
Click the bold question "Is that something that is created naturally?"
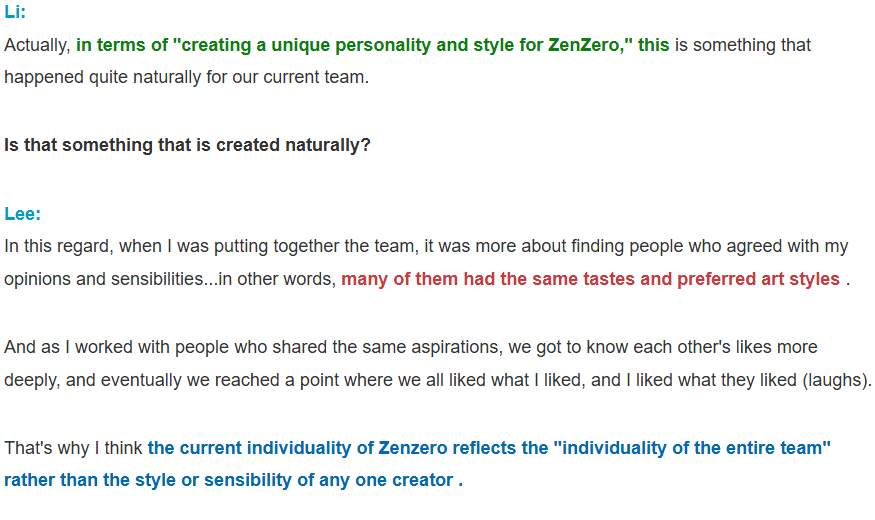[x=187, y=145]
